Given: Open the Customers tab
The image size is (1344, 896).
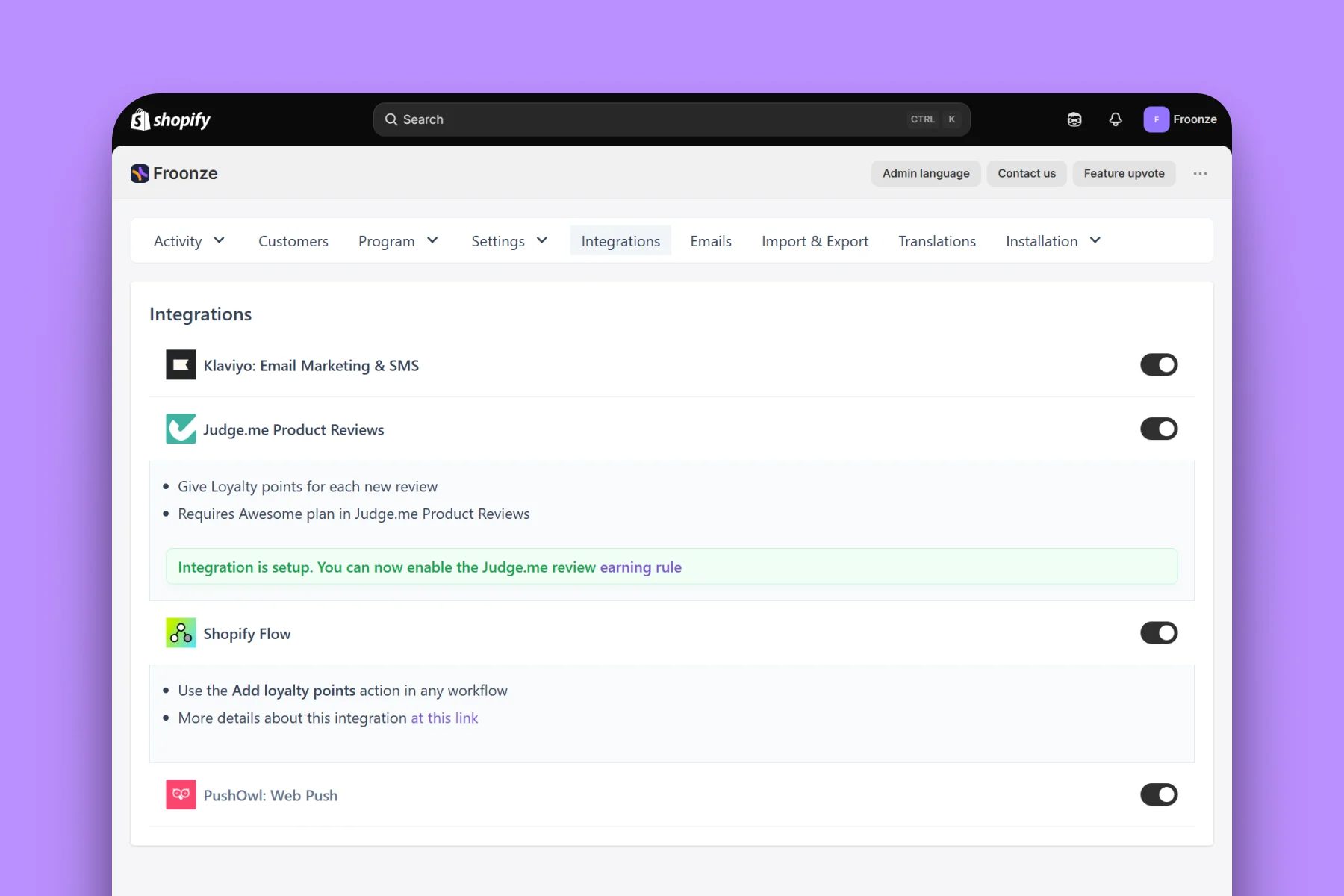Looking at the screenshot, I should [x=293, y=240].
